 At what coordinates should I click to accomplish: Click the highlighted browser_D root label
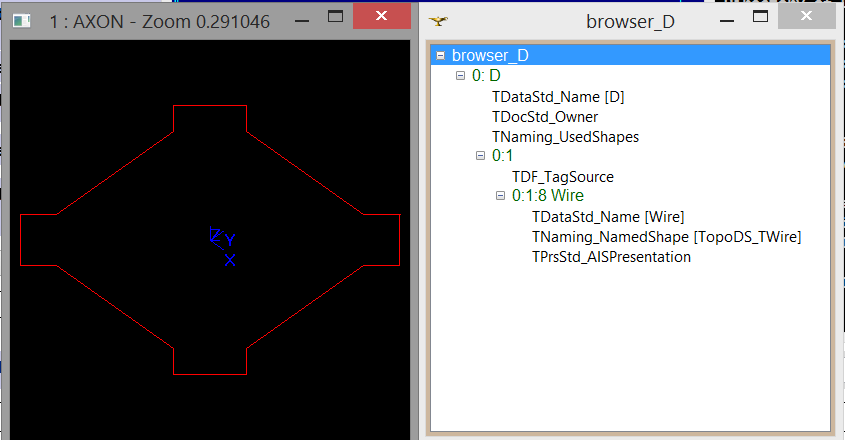coord(490,56)
